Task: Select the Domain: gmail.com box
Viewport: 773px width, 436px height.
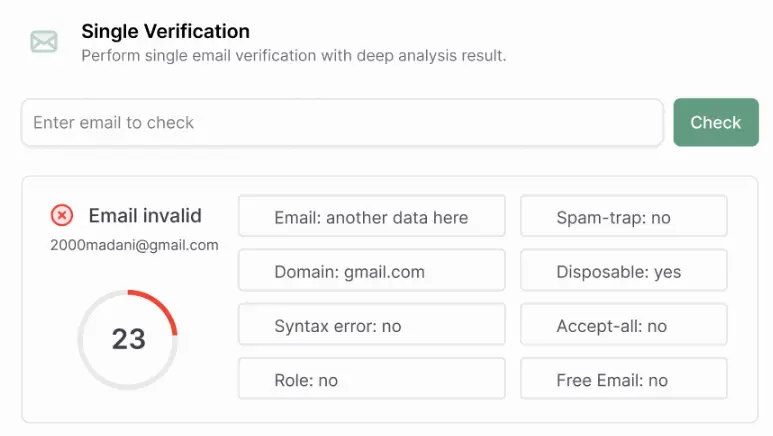Action: pyautogui.click(x=372, y=270)
